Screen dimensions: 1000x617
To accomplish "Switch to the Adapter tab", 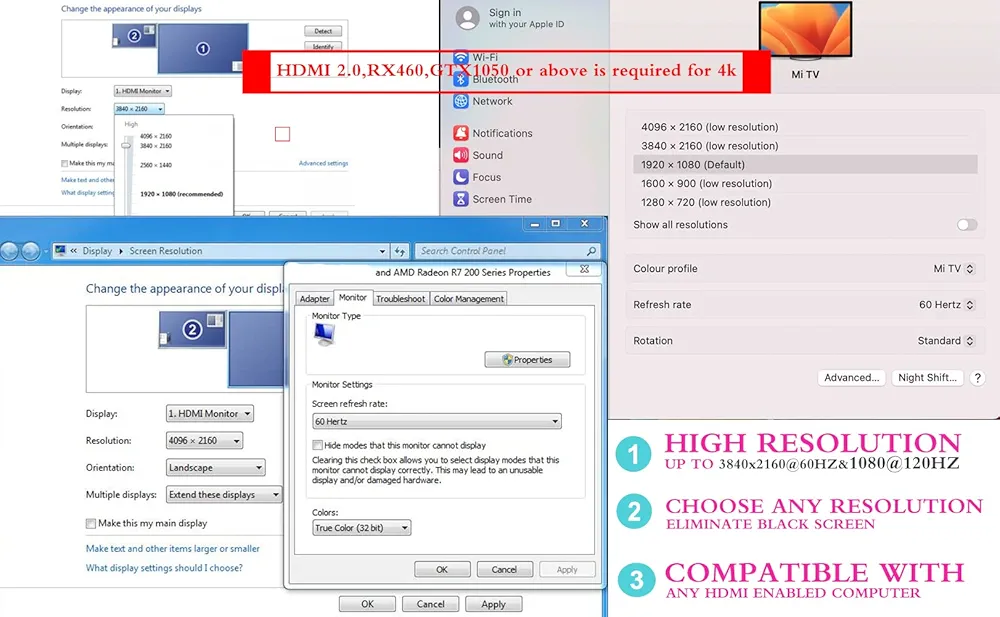I will coord(315,298).
